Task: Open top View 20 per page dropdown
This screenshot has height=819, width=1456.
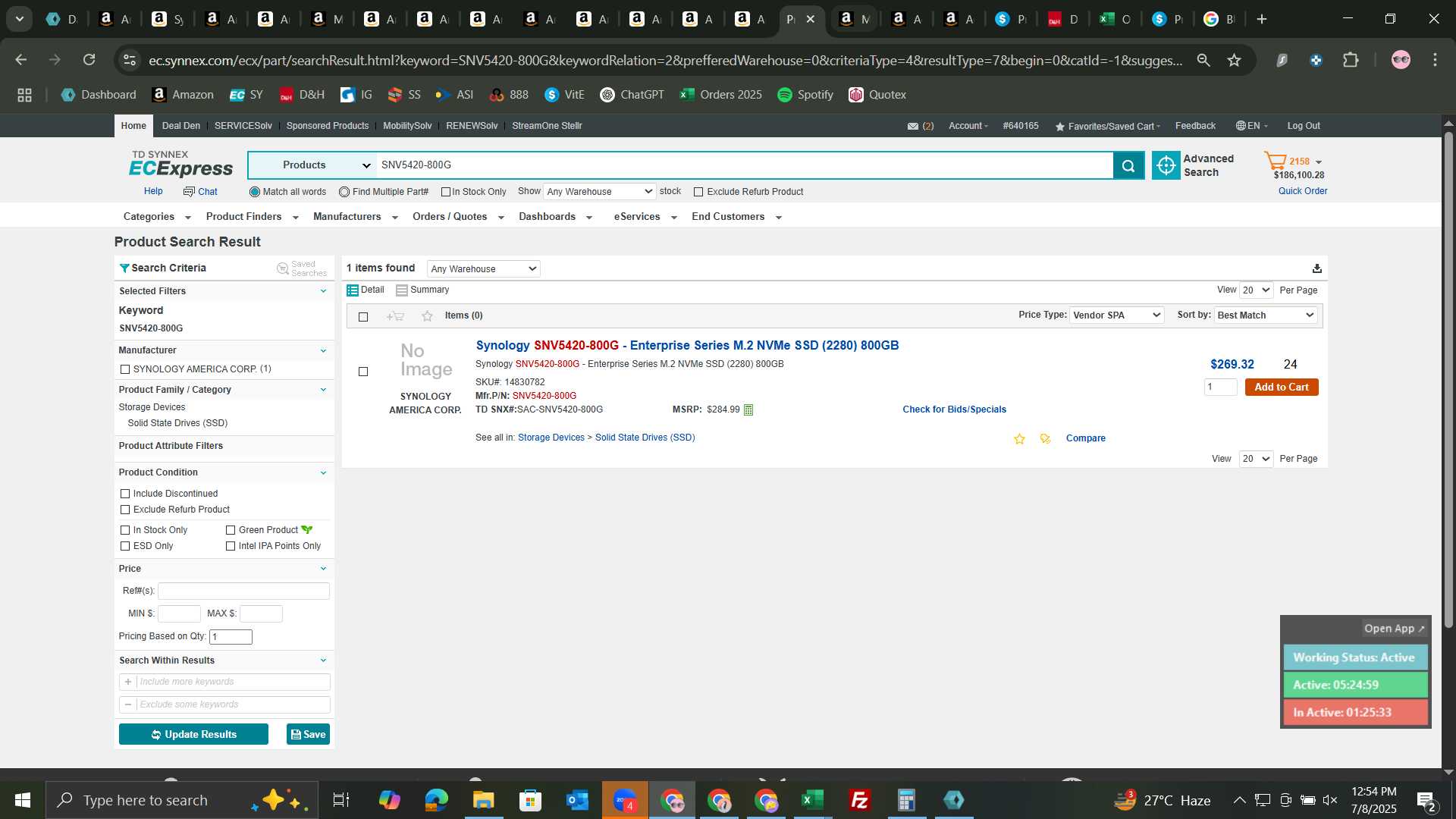Action: [x=1256, y=290]
